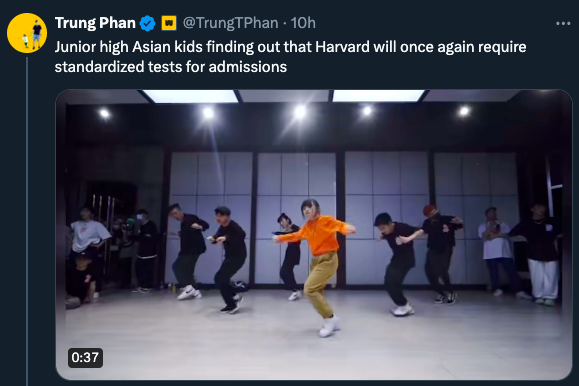Open Trung Phan's round profile avatar
Image resolution: width=579 pixels, height=386 pixels.
27,33
